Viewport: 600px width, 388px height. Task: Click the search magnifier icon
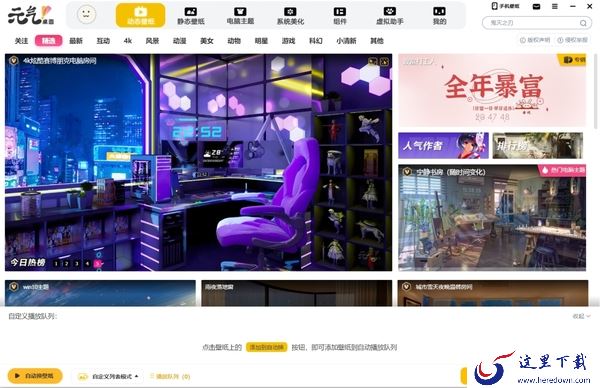click(x=583, y=23)
